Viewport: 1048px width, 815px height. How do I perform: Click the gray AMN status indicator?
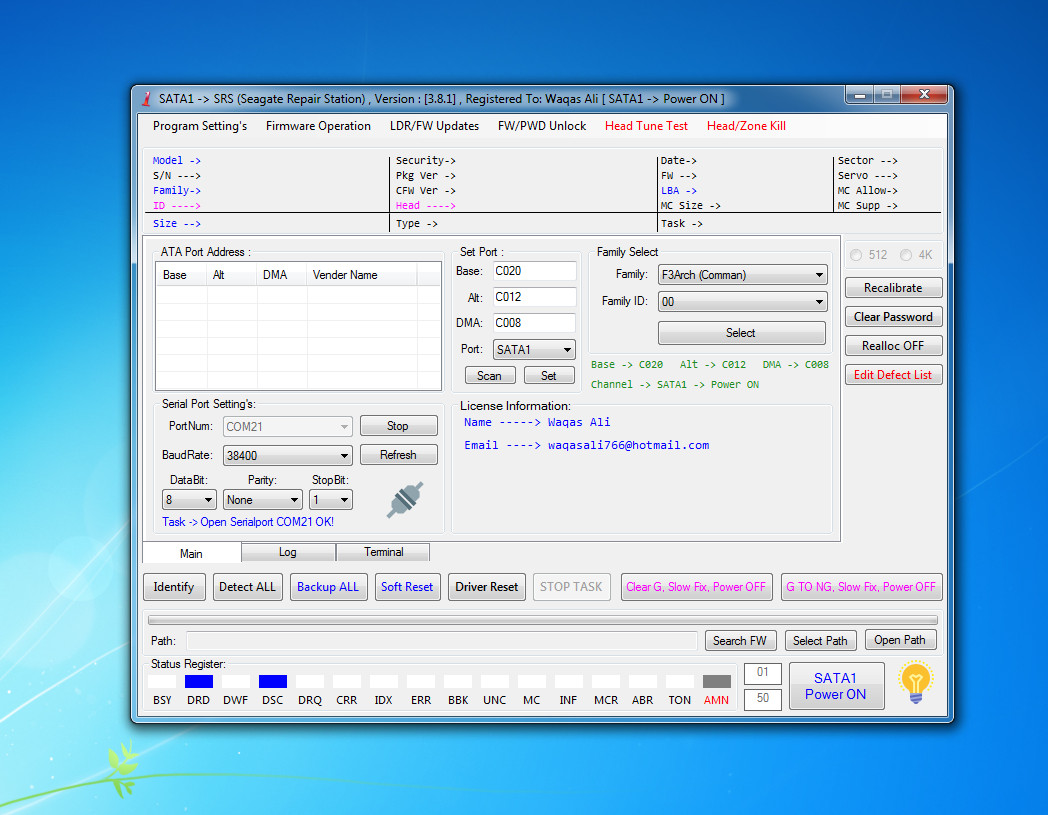pyautogui.click(x=716, y=681)
